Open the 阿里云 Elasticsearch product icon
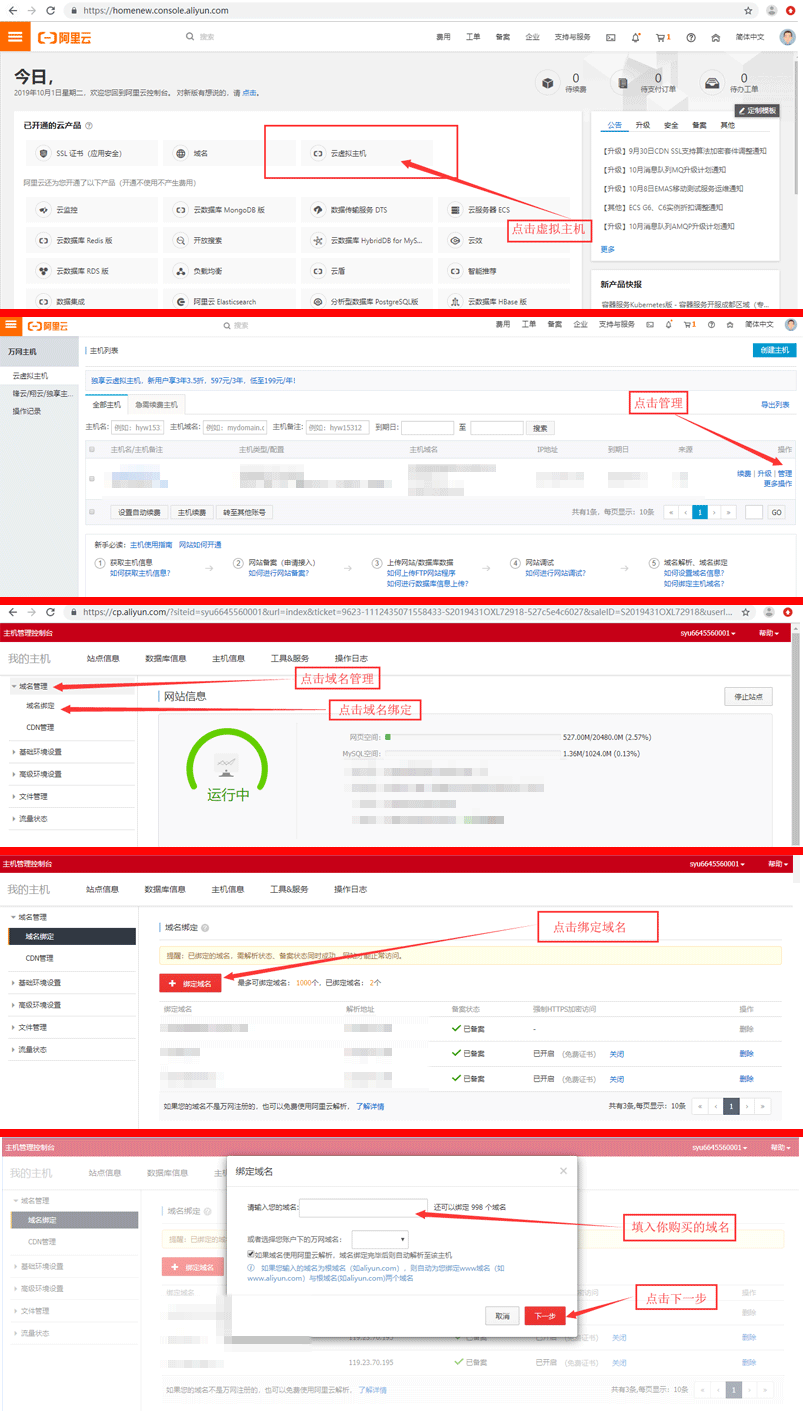The height and width of the screenshot is (1411, 803). click(x=181, y=301)
